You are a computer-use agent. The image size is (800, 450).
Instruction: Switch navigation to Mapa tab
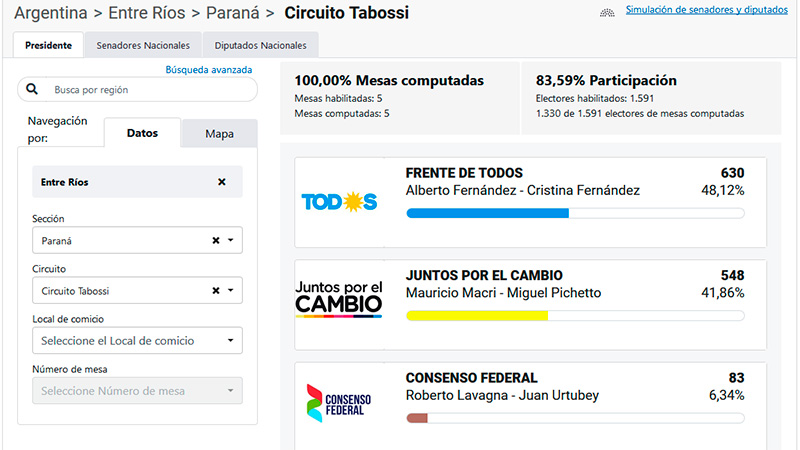[x=219, y=134]
